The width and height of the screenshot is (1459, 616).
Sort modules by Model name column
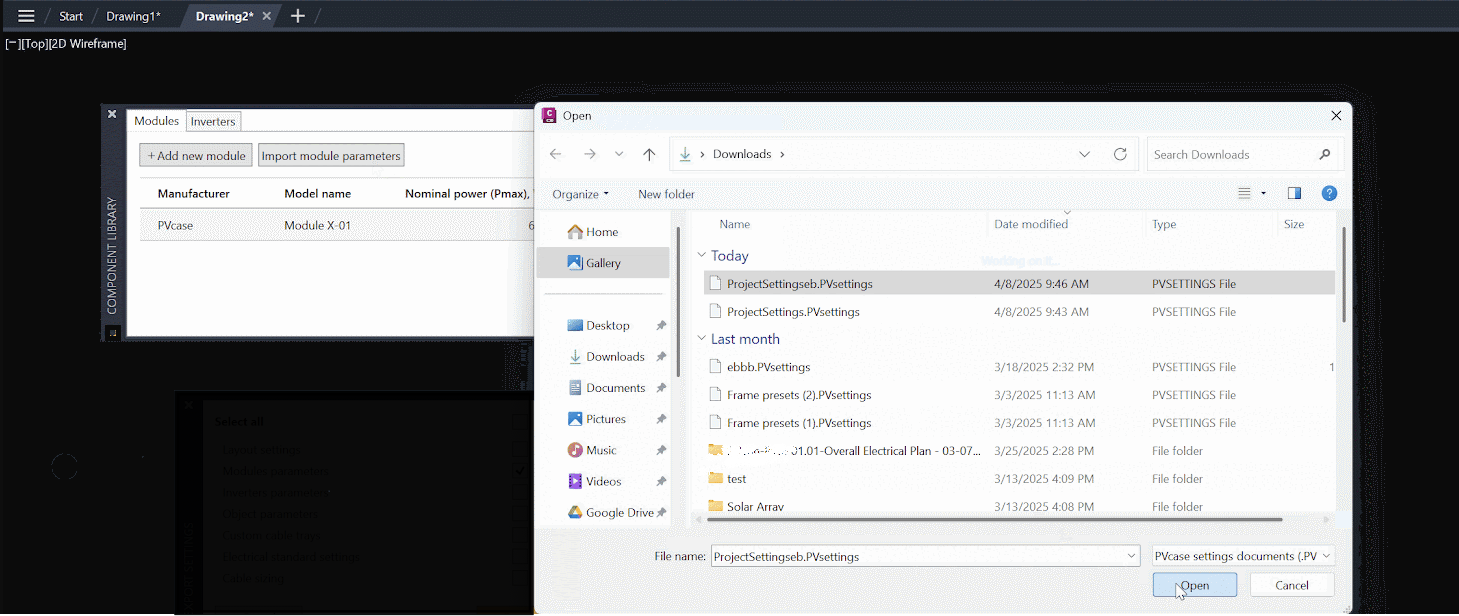pos(317,193)
